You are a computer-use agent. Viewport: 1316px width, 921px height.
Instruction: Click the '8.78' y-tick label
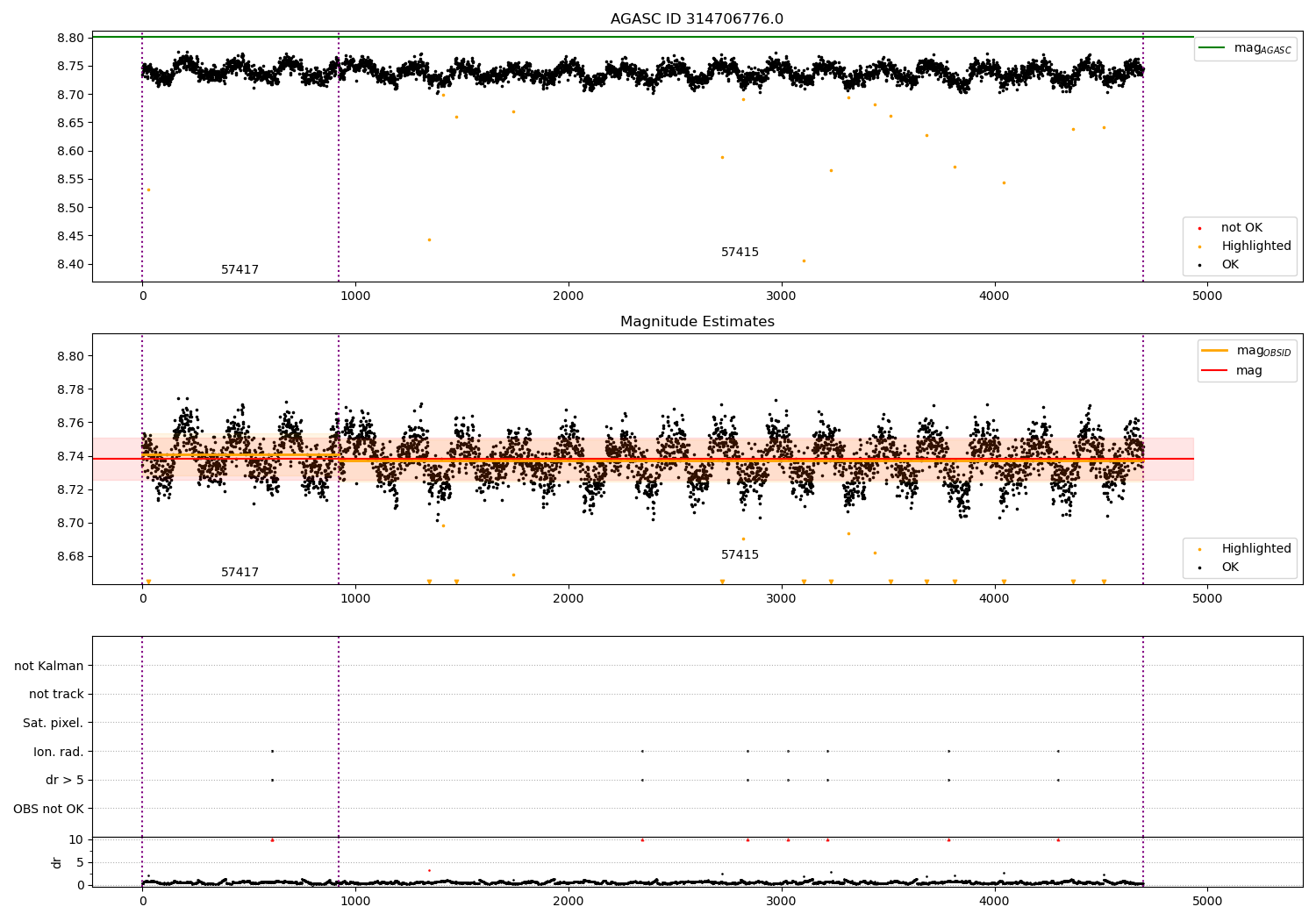click(x=71, y=389)
